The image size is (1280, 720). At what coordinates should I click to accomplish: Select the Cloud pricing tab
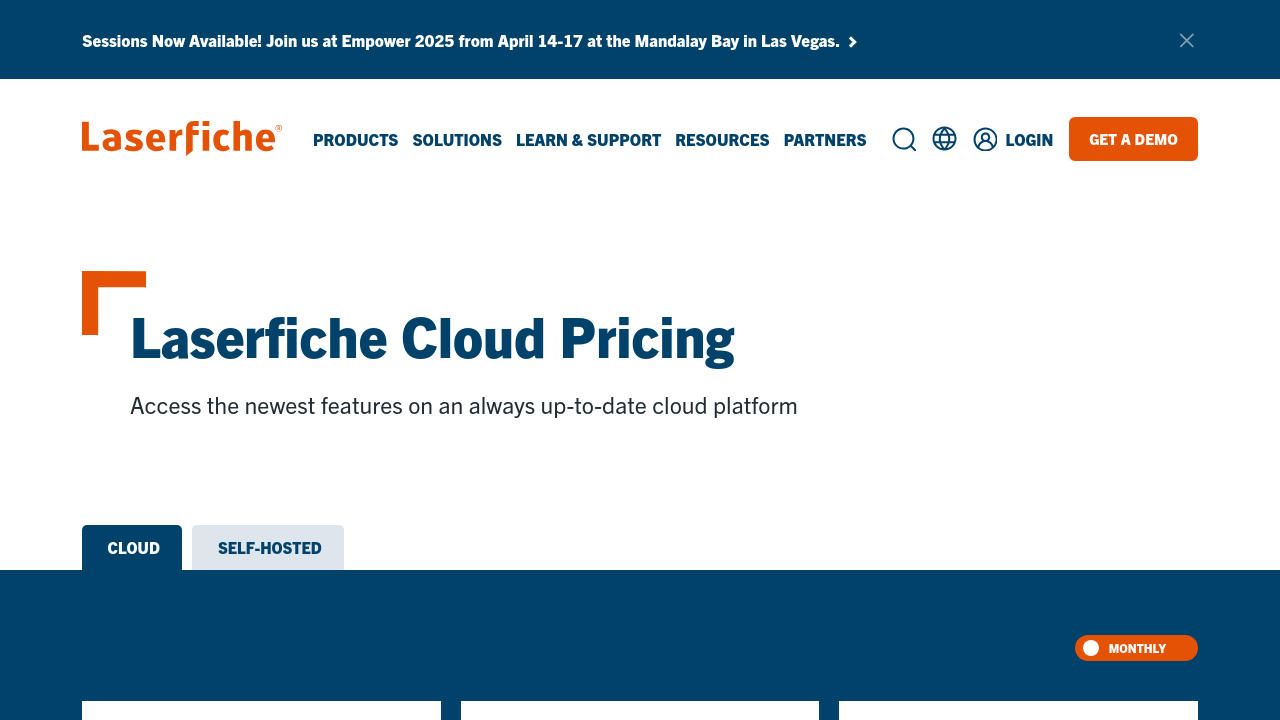click(133, 548)
